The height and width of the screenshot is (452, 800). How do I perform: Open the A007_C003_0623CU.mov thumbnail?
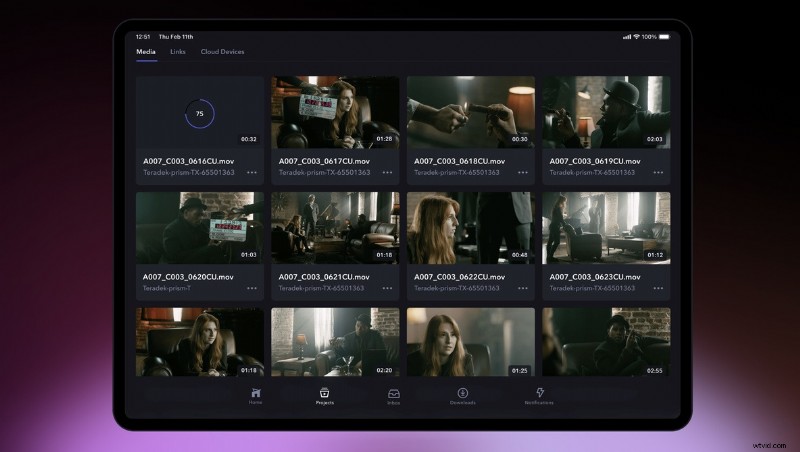(606, 228)
